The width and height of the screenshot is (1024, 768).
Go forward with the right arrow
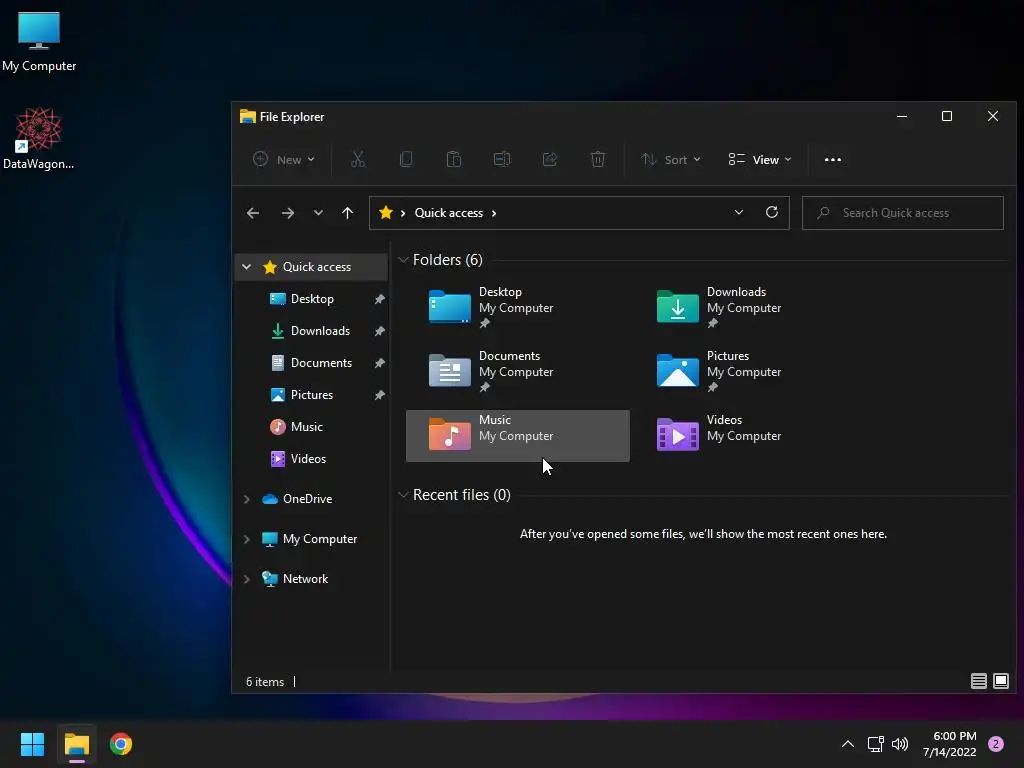pos(287,213)
